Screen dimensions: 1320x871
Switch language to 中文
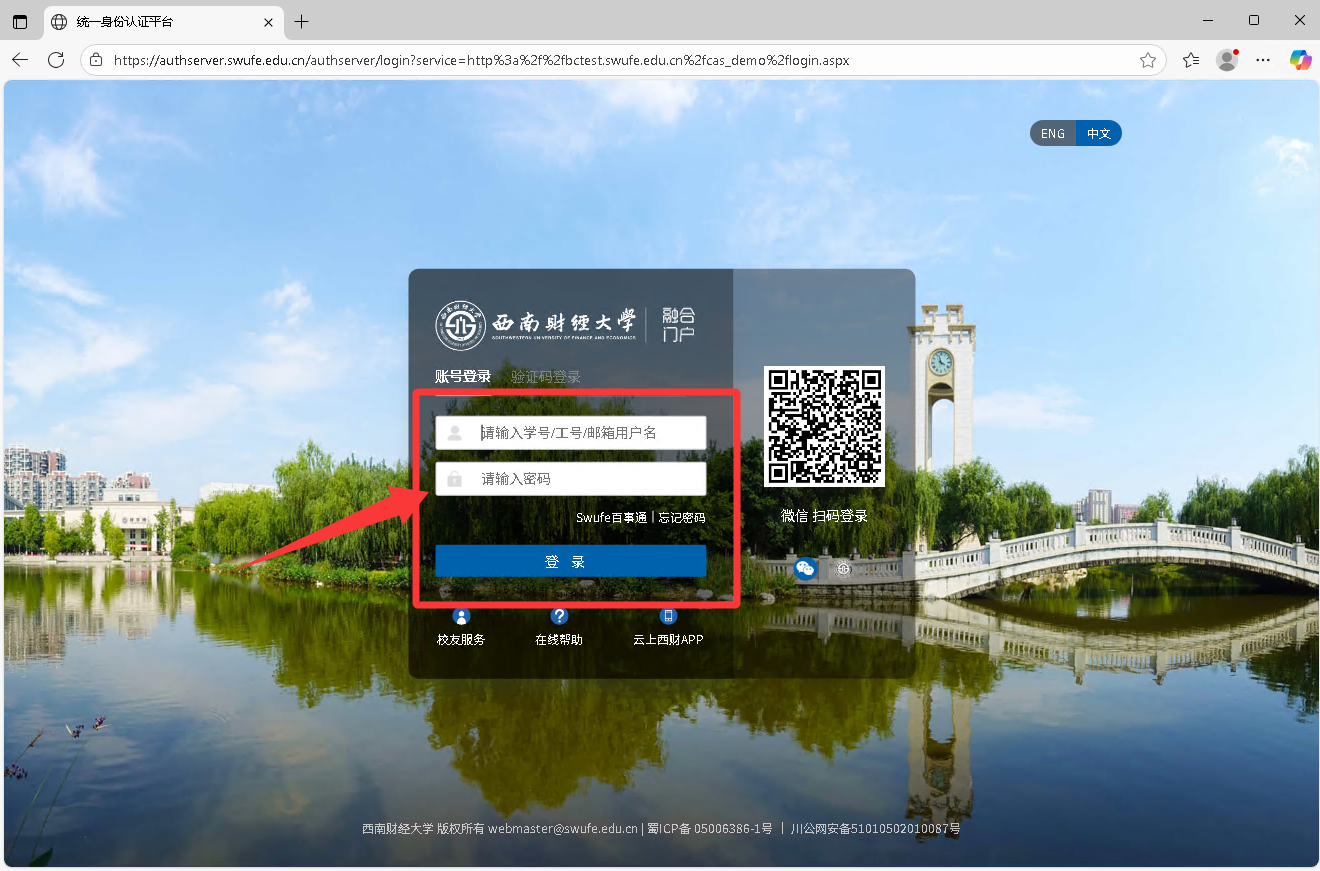1099,133
